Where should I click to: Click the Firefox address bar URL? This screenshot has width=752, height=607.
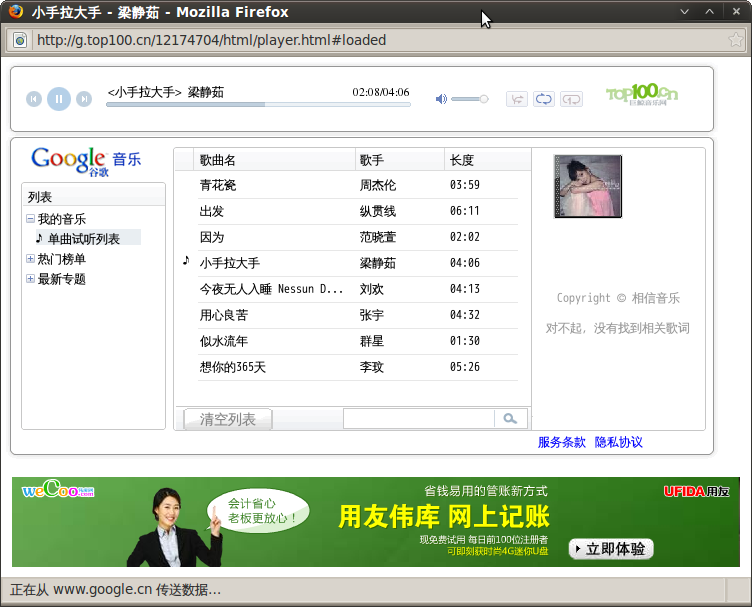(212, 40)
